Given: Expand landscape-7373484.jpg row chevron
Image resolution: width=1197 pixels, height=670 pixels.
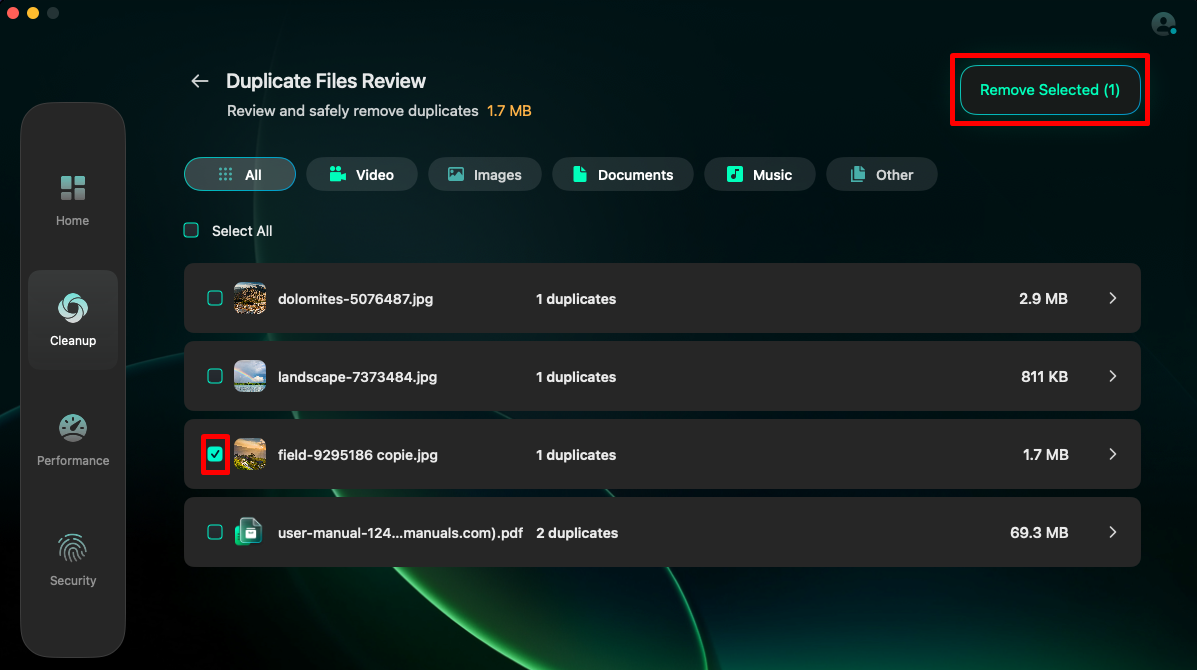Looking at the screenshot, I should [1112, 376].
